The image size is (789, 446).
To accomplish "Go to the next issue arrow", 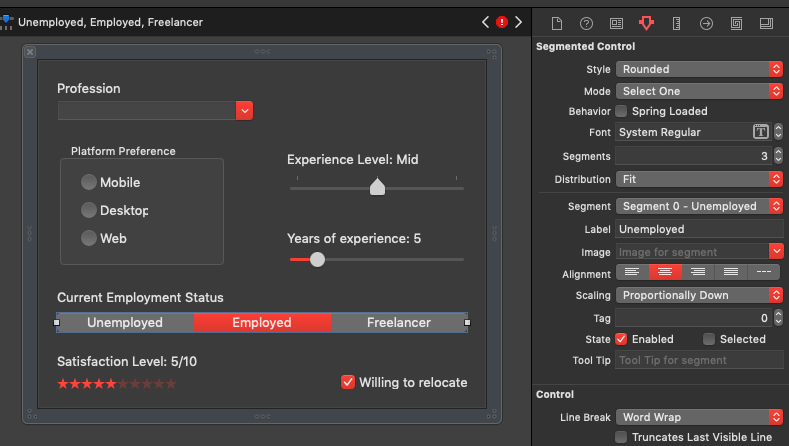I will point(519,21).
